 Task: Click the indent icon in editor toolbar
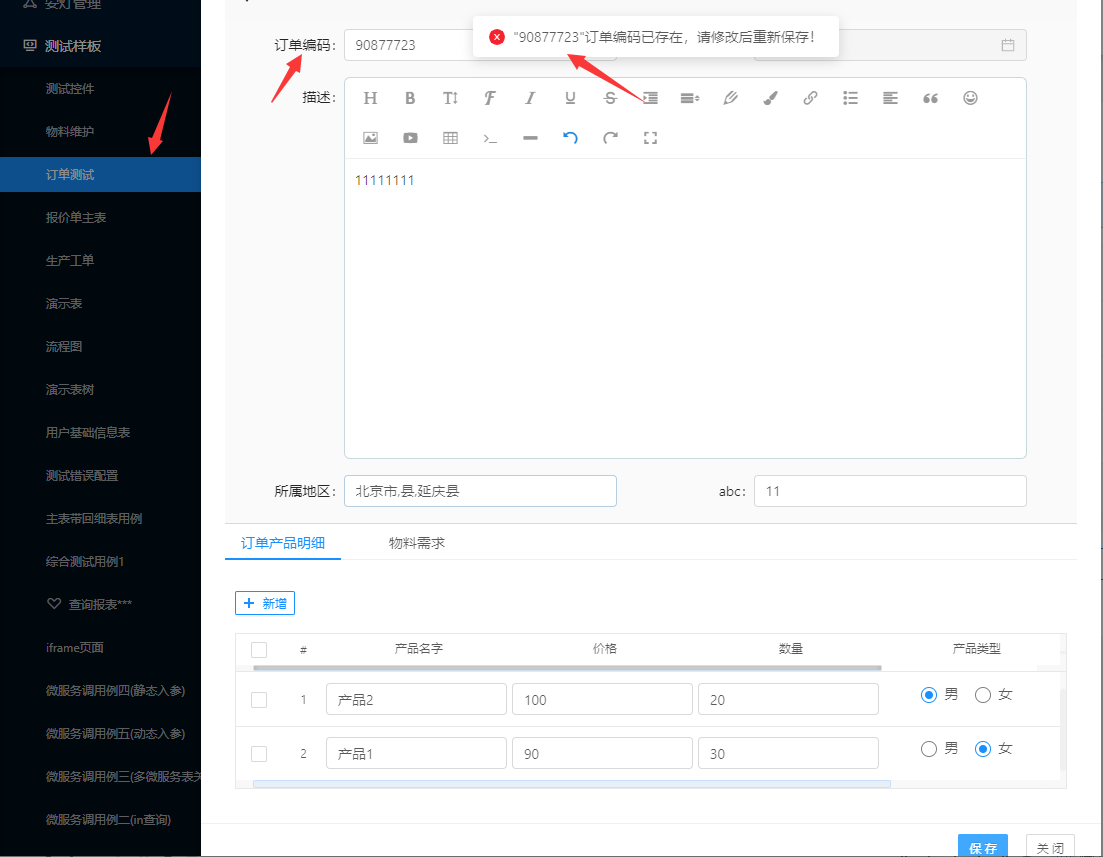[650, 98]
